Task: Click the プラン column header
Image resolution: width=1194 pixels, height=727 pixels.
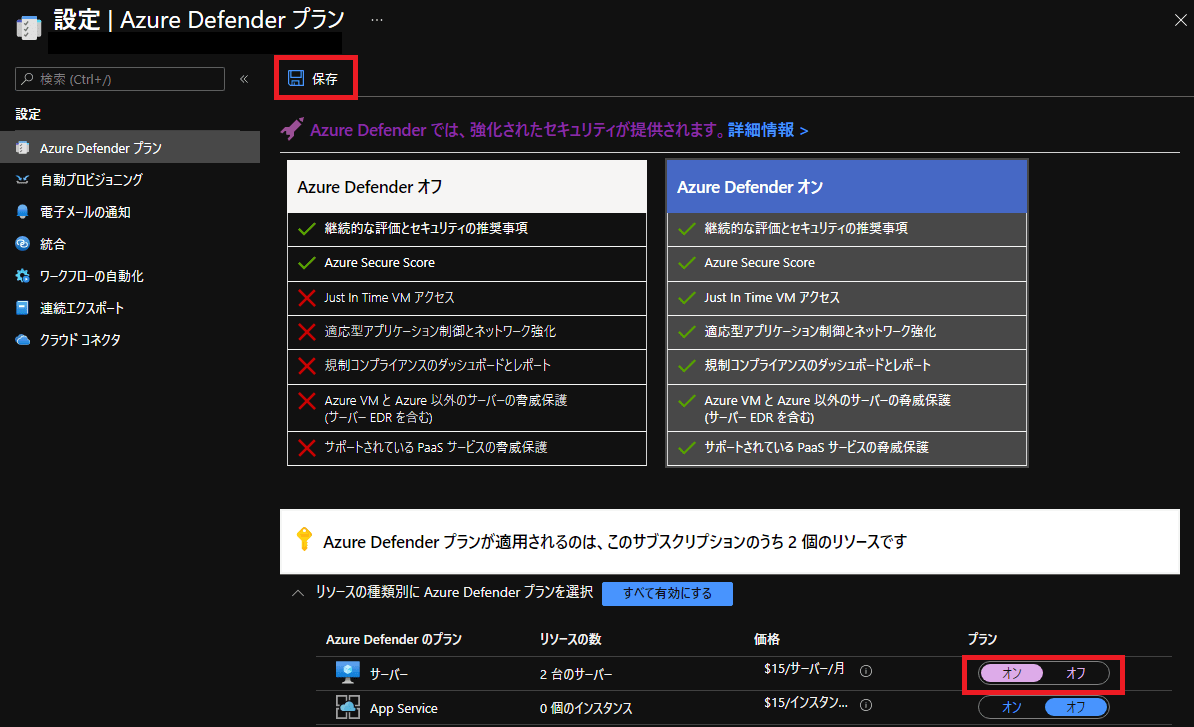Action: tap(982, 639)
